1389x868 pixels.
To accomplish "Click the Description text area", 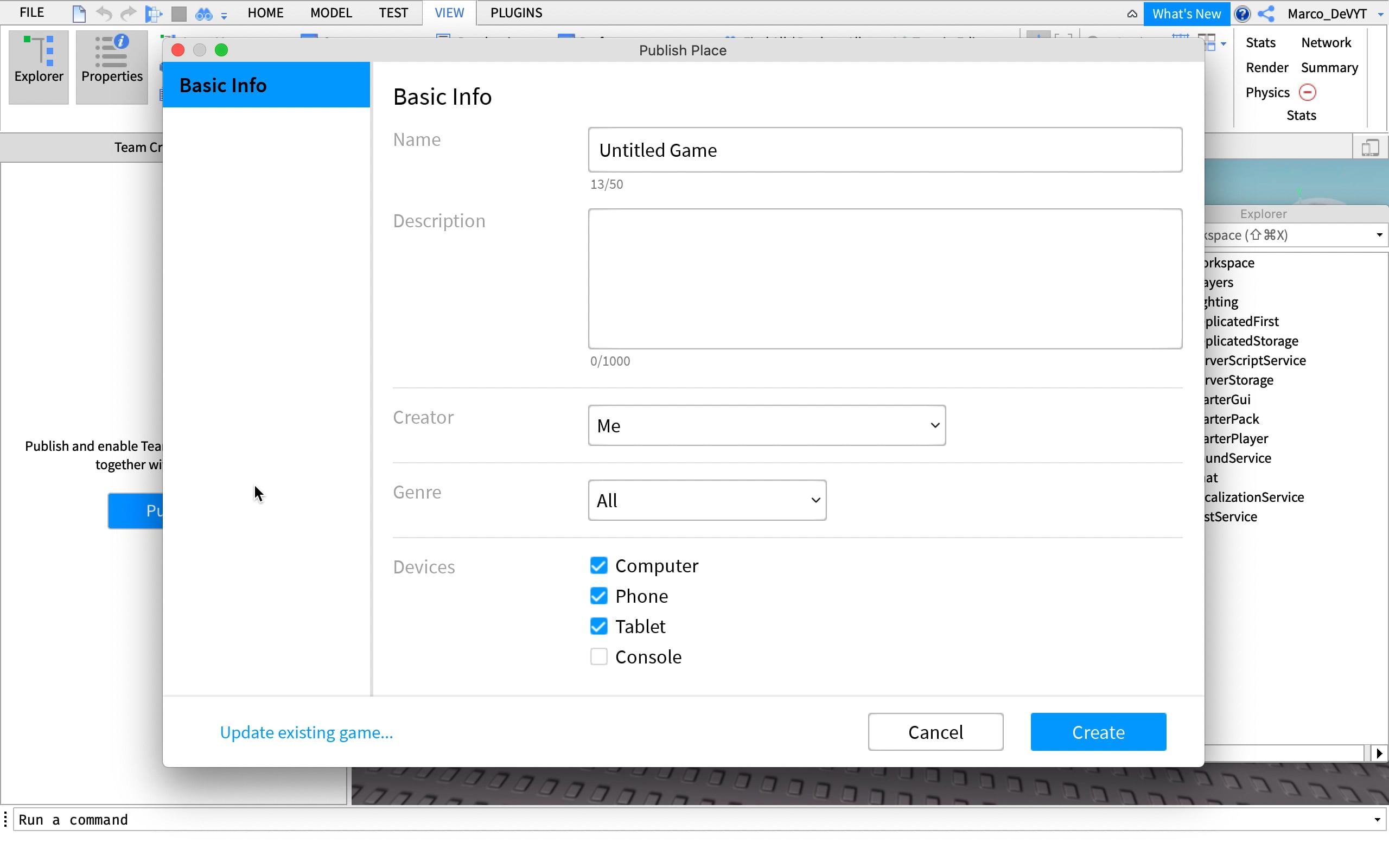I will pos(884,279).
